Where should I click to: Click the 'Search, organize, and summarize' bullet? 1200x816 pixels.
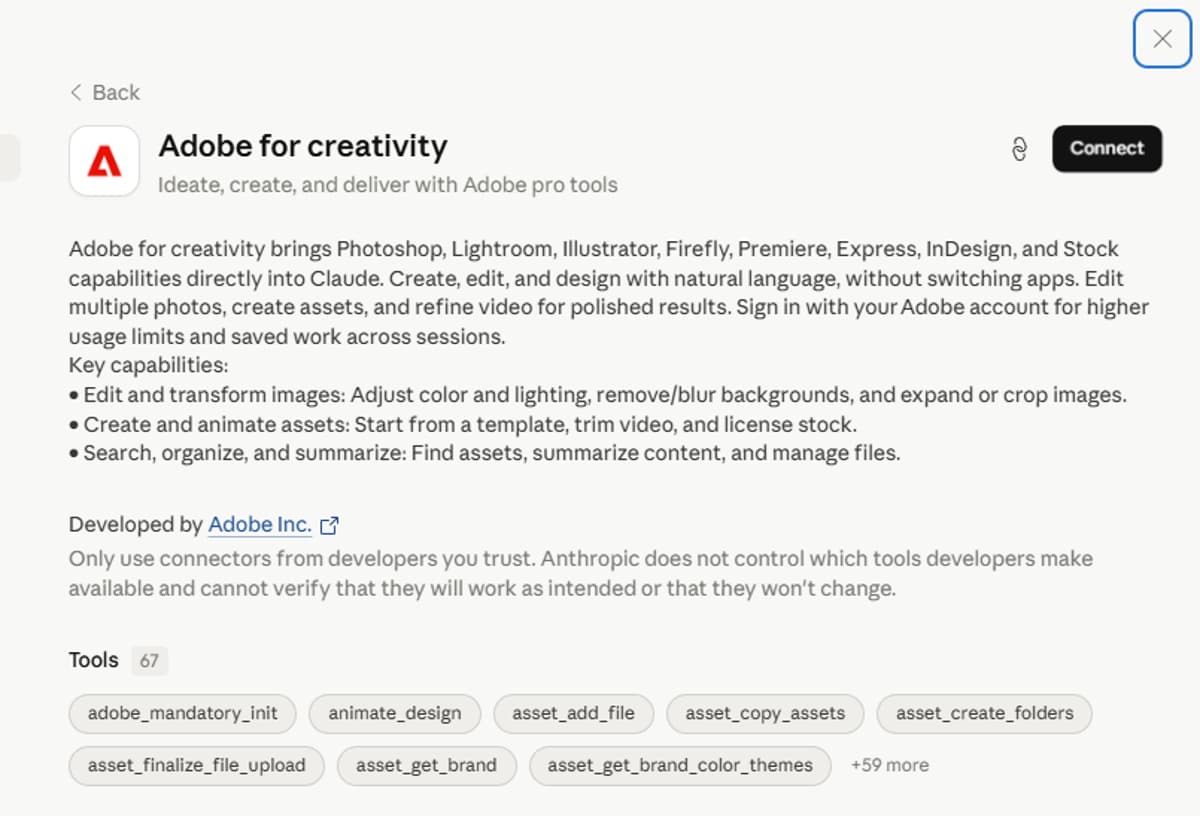(x=485, y=453)
